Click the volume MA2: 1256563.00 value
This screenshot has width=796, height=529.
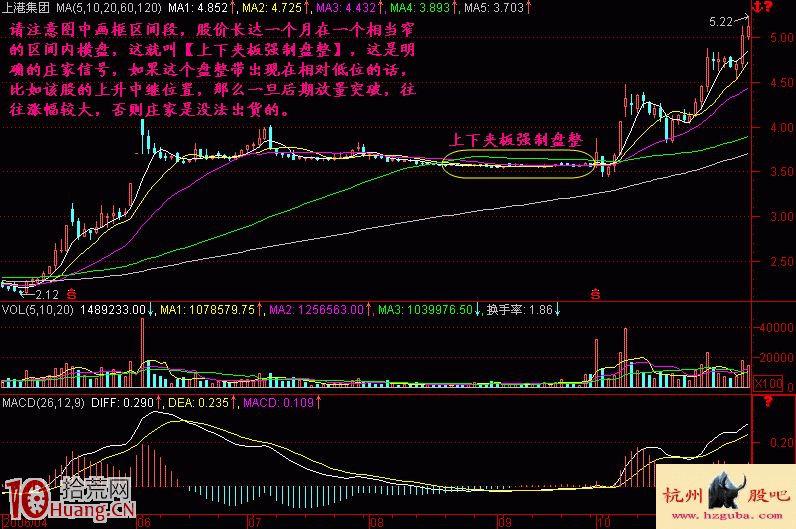(316, 310)
